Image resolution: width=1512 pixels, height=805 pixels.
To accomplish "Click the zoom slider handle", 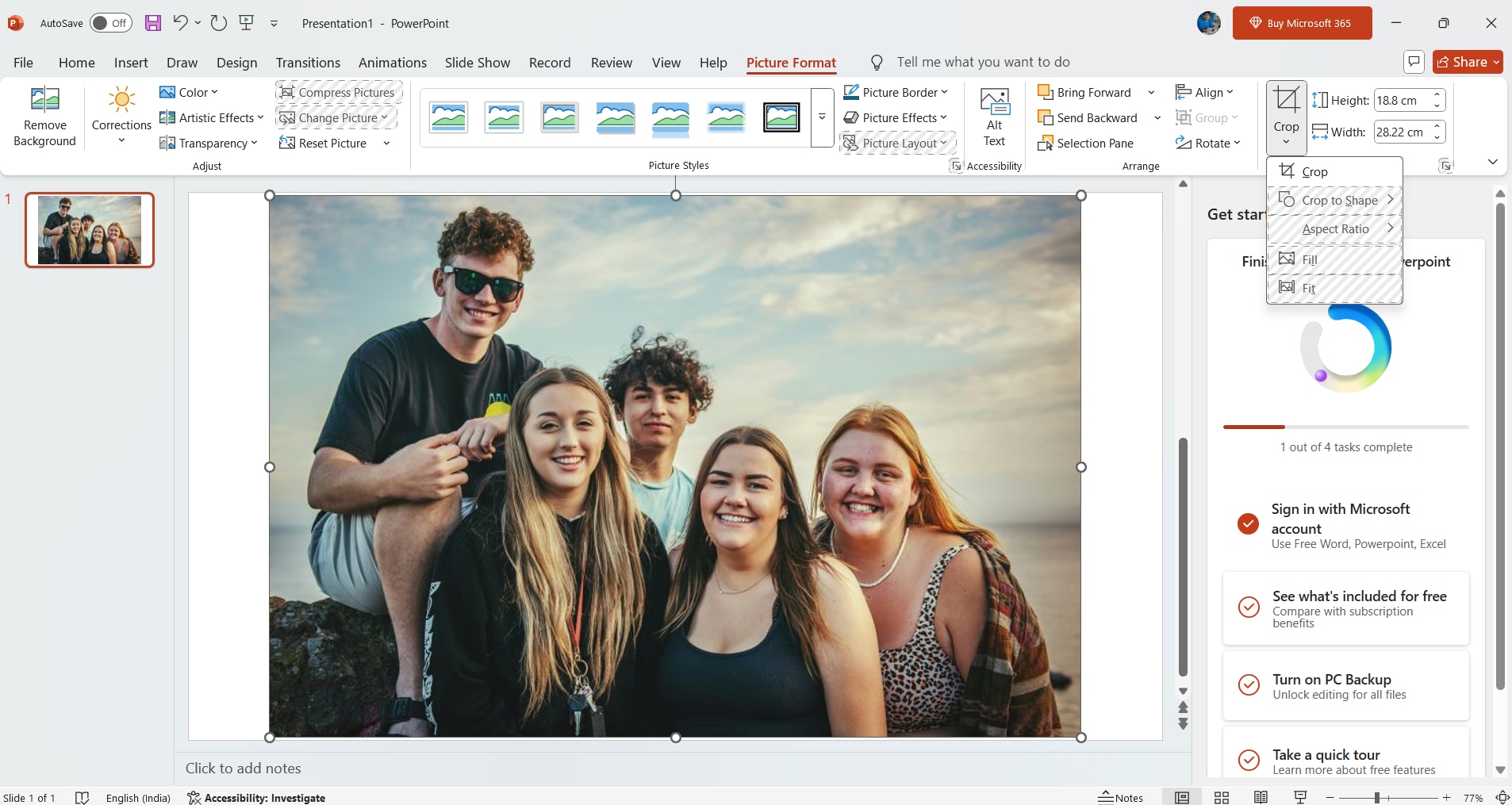I will coord(1377,797).
